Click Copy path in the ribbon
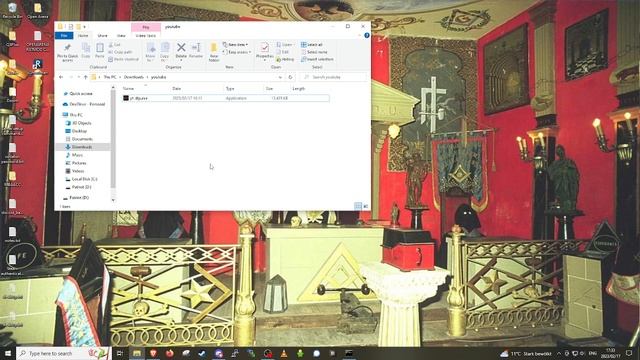The image size is (640, 360). click(120, 52)
